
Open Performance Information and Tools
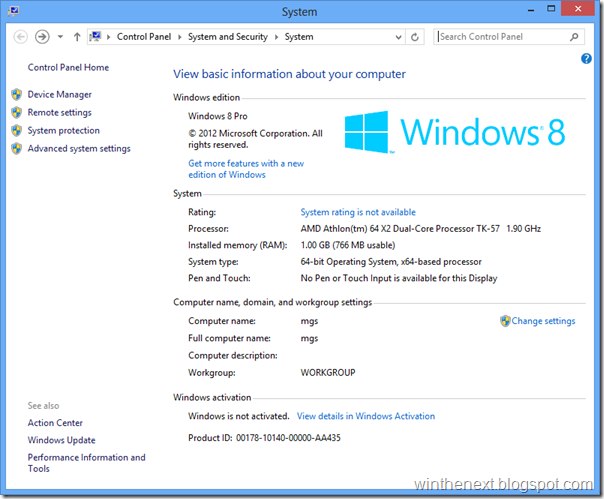click(86, 463)
